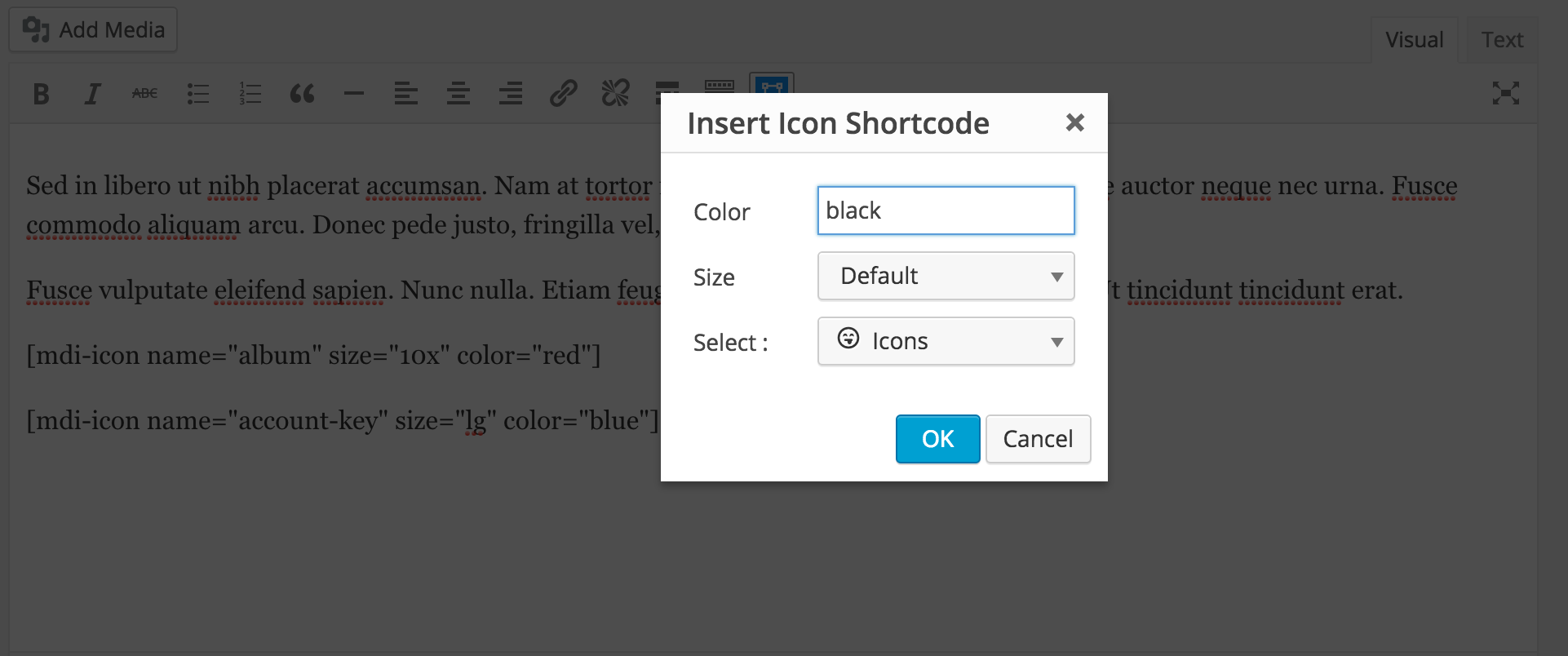Click the album mdi-icon shortcode line
1568x656 pixels.
pyautogui.click(x=314, y=356)
